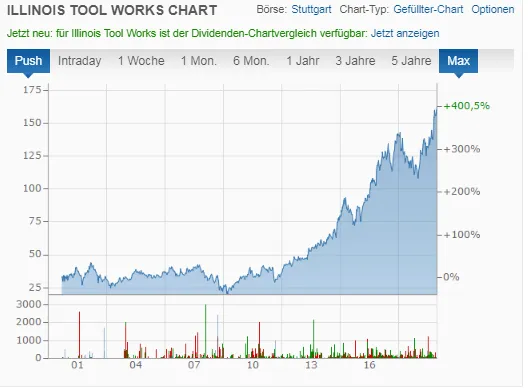Click the +300% axis label
528x388 pixels.
pyautogui.click(x=462, y=149)
